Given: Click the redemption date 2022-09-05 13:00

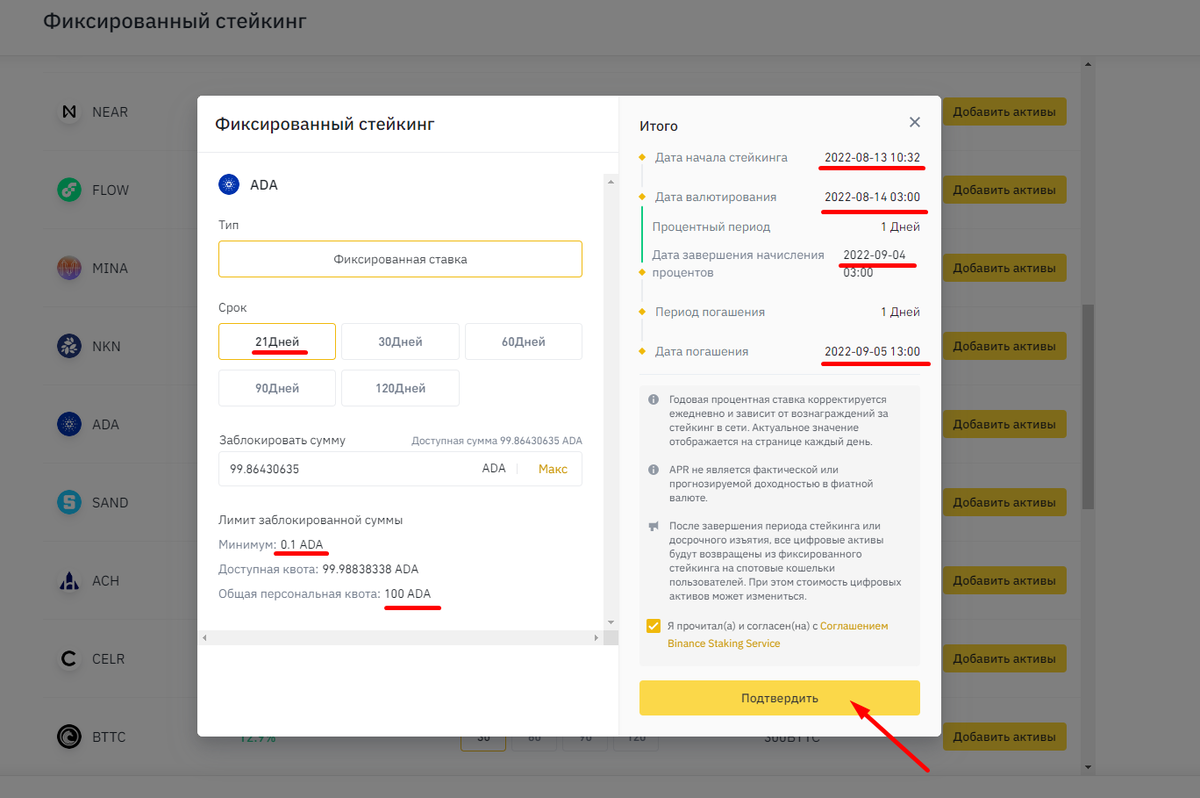Looking at the screenshot, I should click(872, 352).
